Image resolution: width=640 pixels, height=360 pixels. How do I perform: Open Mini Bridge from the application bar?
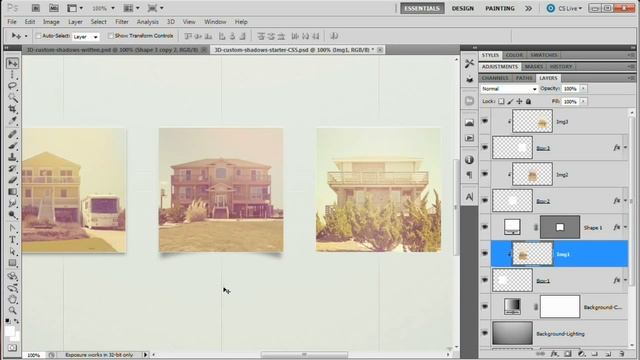(53, 8)
